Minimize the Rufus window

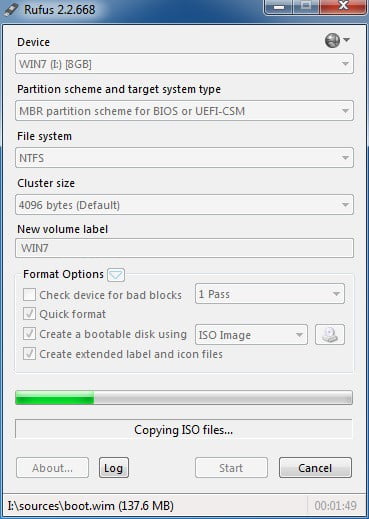(x=279, y=7)
